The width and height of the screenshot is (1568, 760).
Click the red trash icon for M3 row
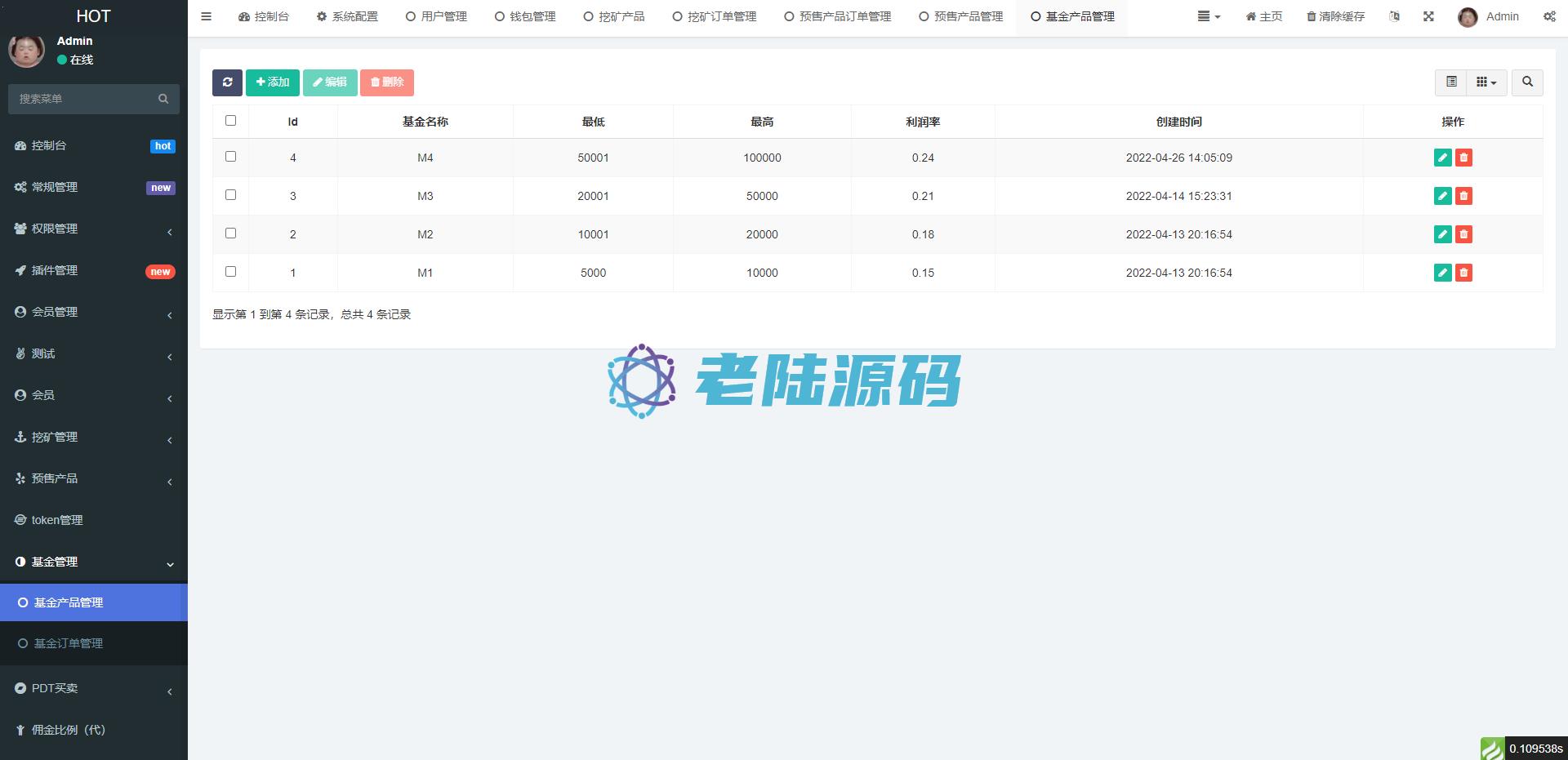tap(1463, 196)
